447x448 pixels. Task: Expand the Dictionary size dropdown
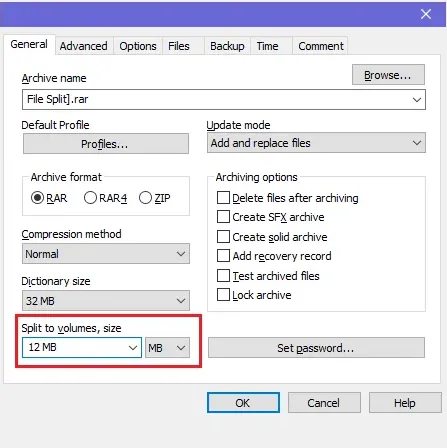(x=106, y=301)
